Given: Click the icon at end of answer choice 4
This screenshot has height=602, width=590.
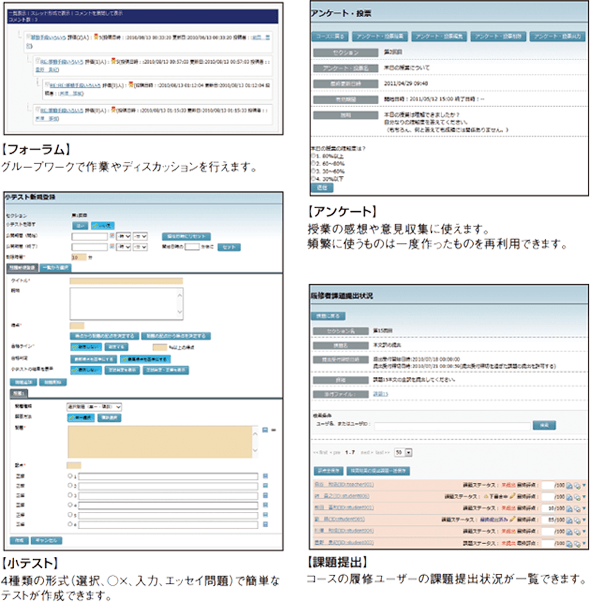Looking at the screenshot, I should (x=265, y=505).
